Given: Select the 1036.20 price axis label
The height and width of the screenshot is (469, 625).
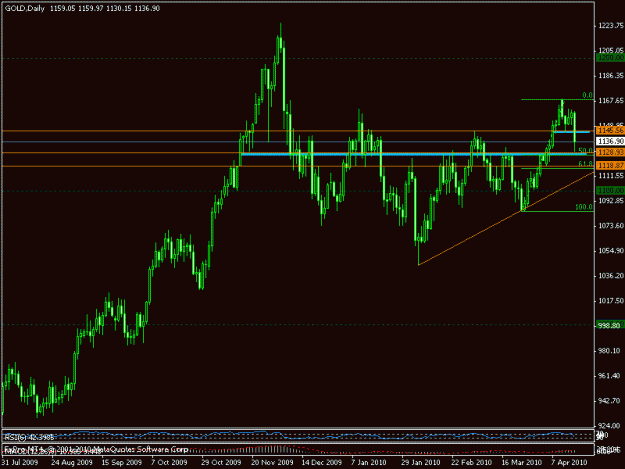Looking at the screenshot, I should [x=610, y=275].
